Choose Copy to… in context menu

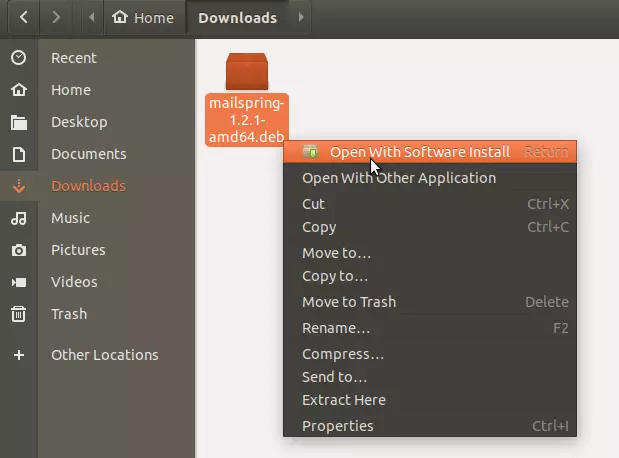pos(430,276)
